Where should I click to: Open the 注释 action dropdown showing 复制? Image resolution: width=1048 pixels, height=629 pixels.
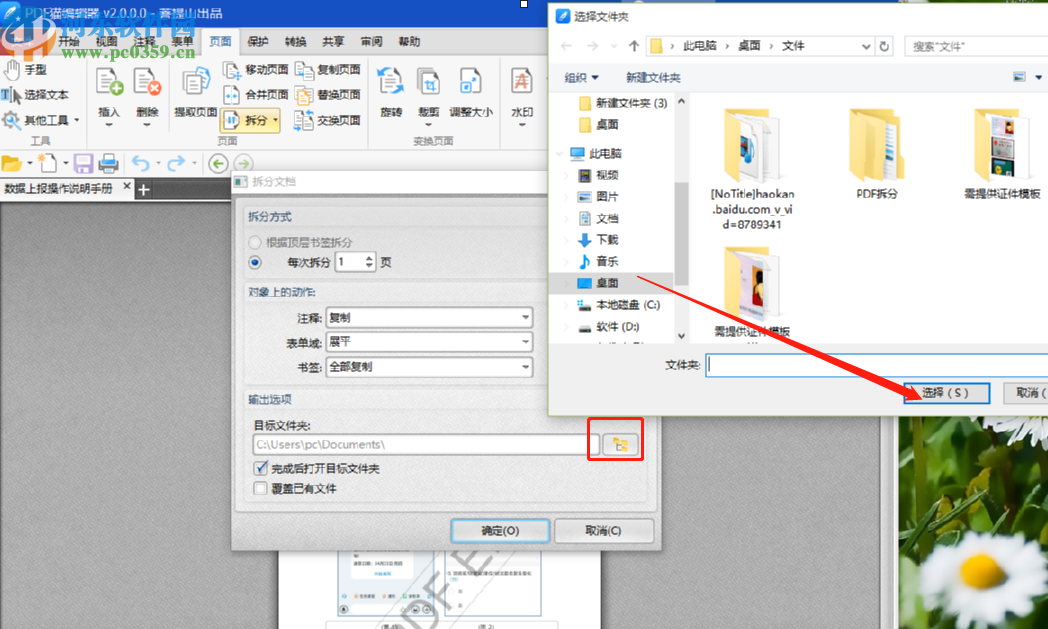(x=526, y=317)
